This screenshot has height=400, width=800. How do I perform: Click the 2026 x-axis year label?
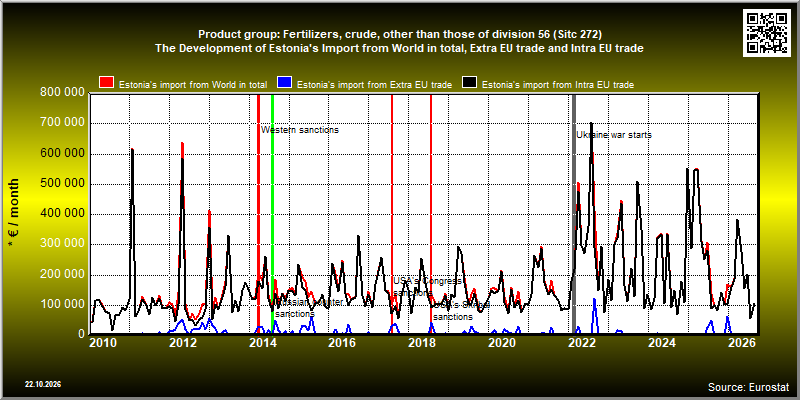pos(742,343)
